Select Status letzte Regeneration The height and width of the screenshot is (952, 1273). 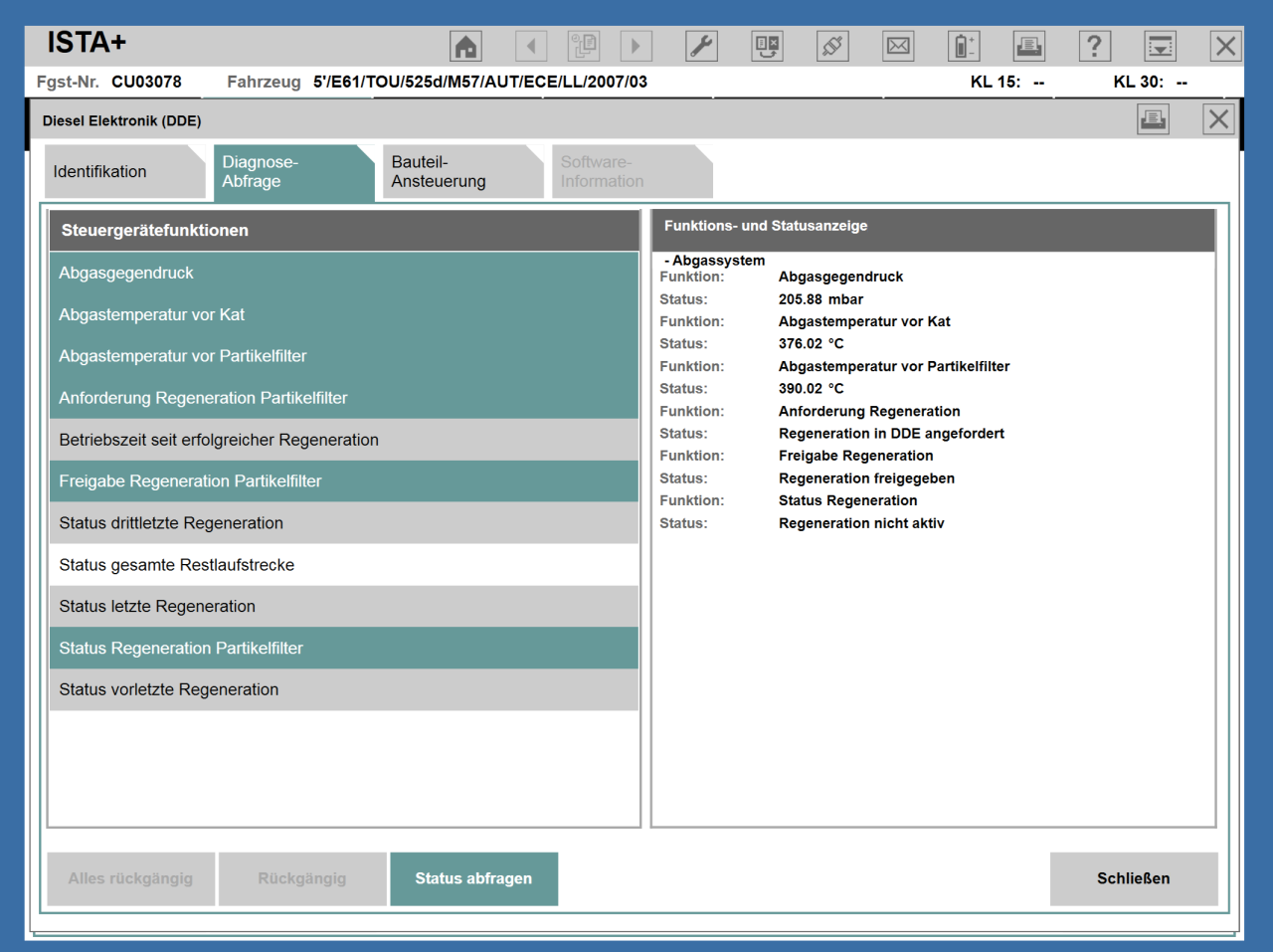point(344,607)
